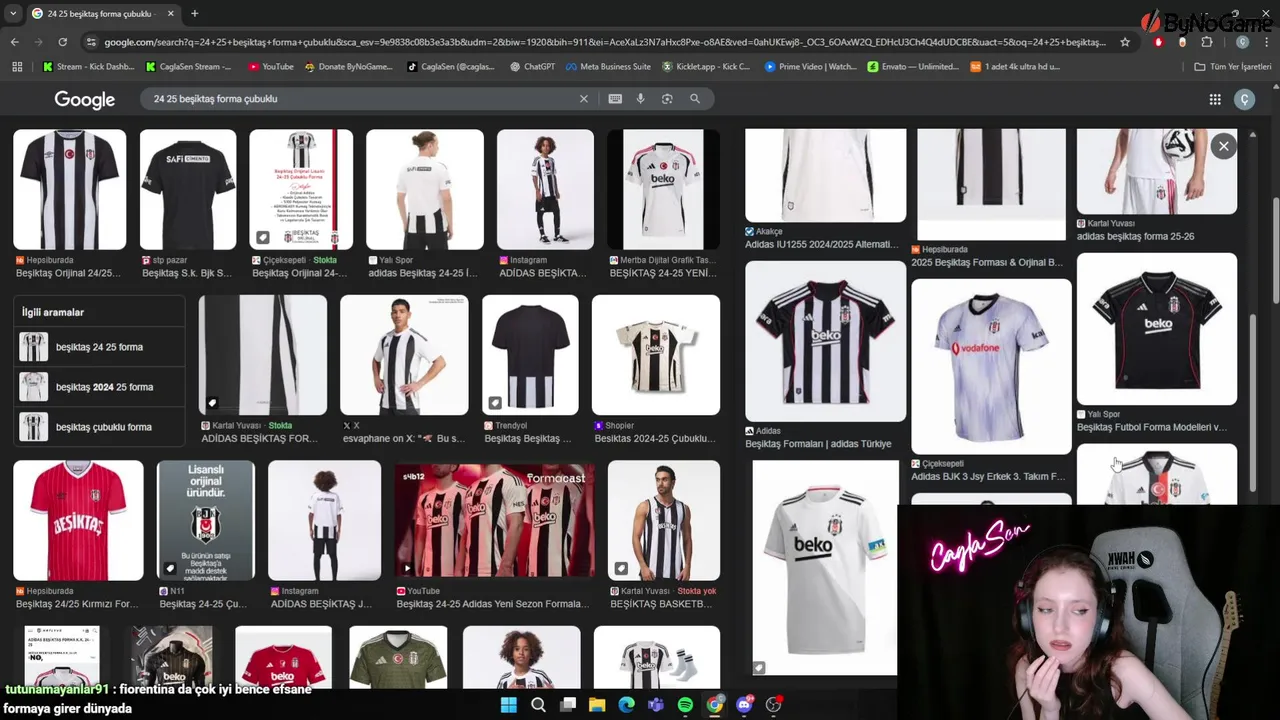Open the stp pazar black Safi jersey image
This screenshot has height=720, width=1280.
click(x=188, y=189)
